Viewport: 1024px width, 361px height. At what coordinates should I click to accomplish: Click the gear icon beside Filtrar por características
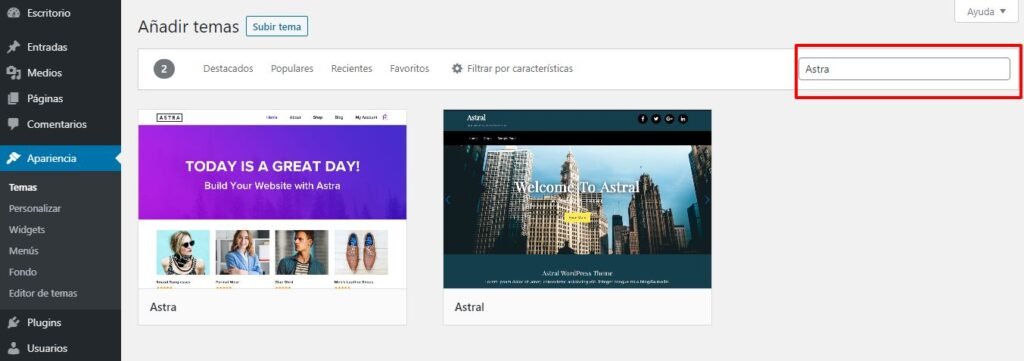tap(457, 68)
